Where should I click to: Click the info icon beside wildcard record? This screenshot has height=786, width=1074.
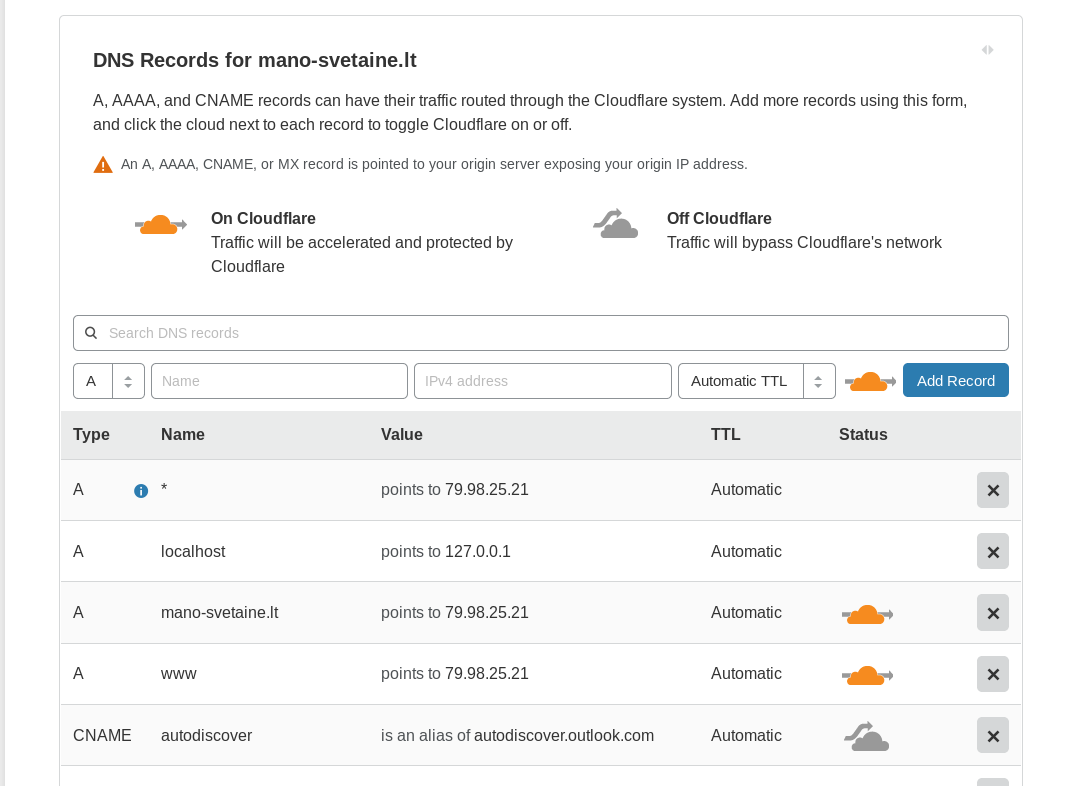pos(141,491)
